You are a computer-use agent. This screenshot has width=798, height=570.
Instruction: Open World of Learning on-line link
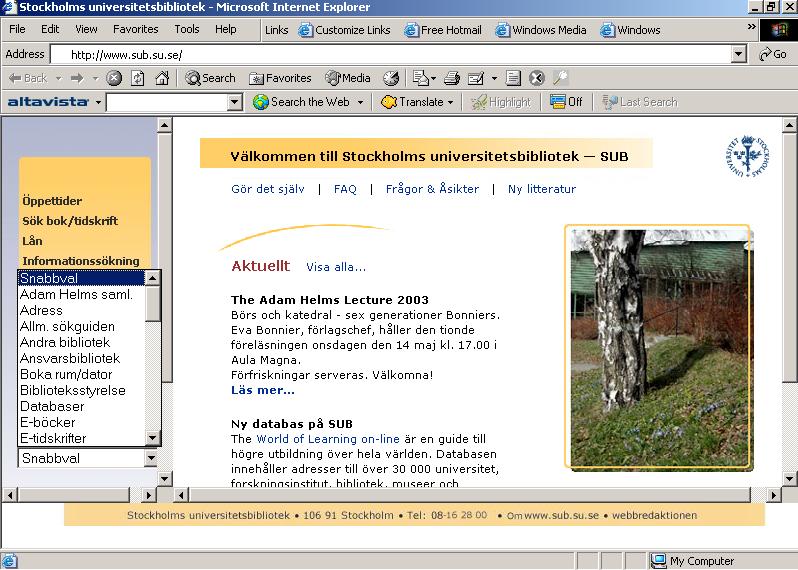point(328,439)
